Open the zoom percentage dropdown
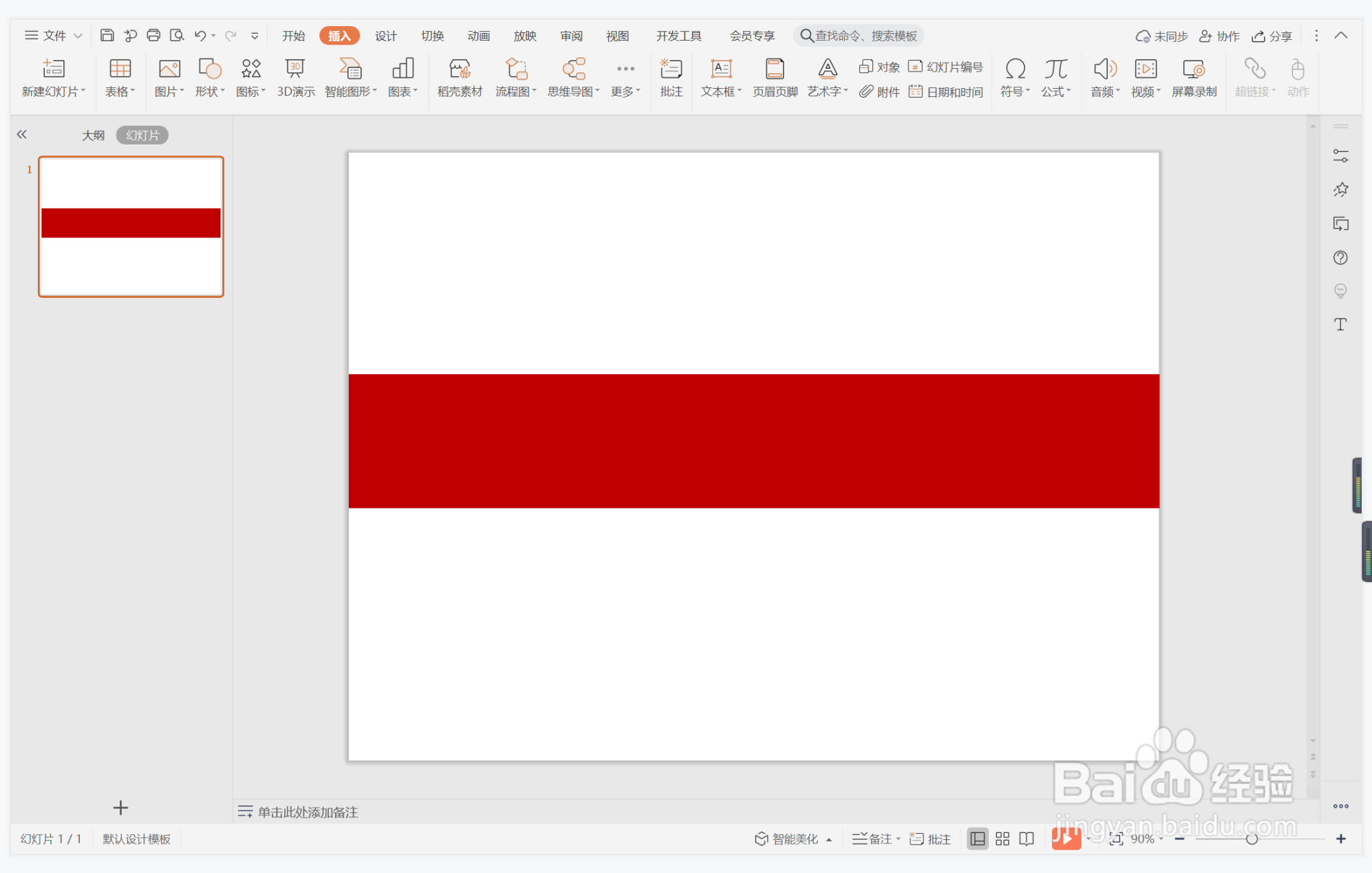Viewport: 1372px width, 873px height. click(1146, 839)
